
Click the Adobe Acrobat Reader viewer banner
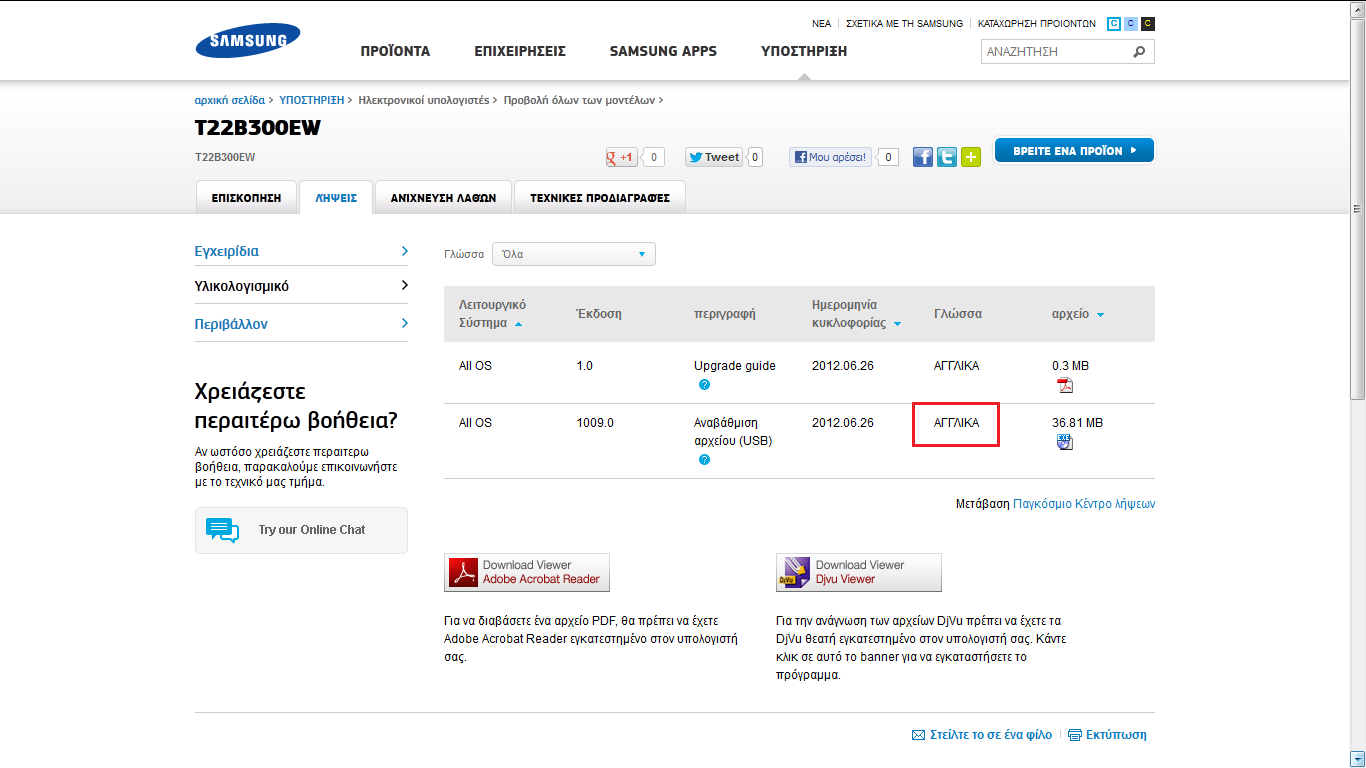527,572
